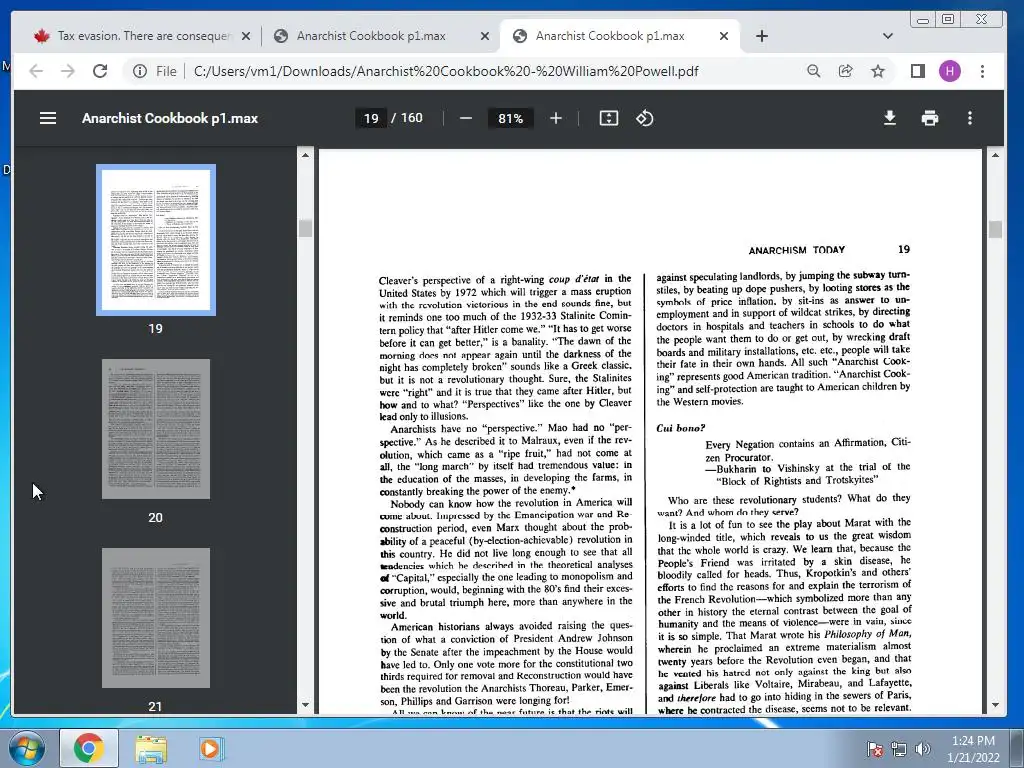Click document scrollbar down arrow
The height and width of the screenshot is (768, 1024).
(x=995, y=705)
